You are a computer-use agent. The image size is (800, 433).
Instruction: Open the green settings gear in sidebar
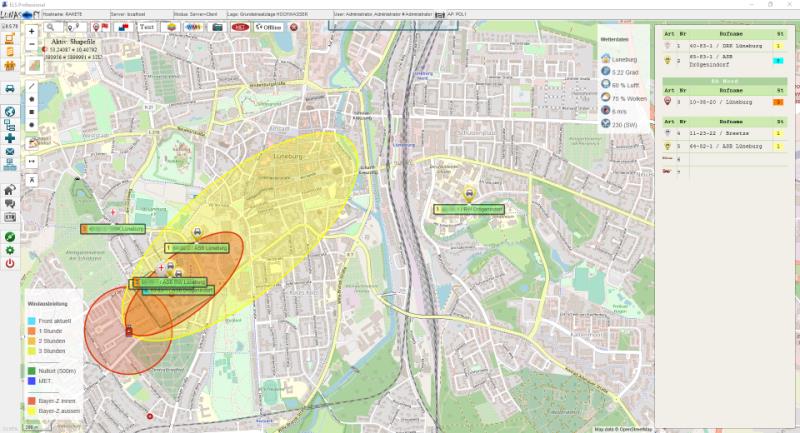10,250
